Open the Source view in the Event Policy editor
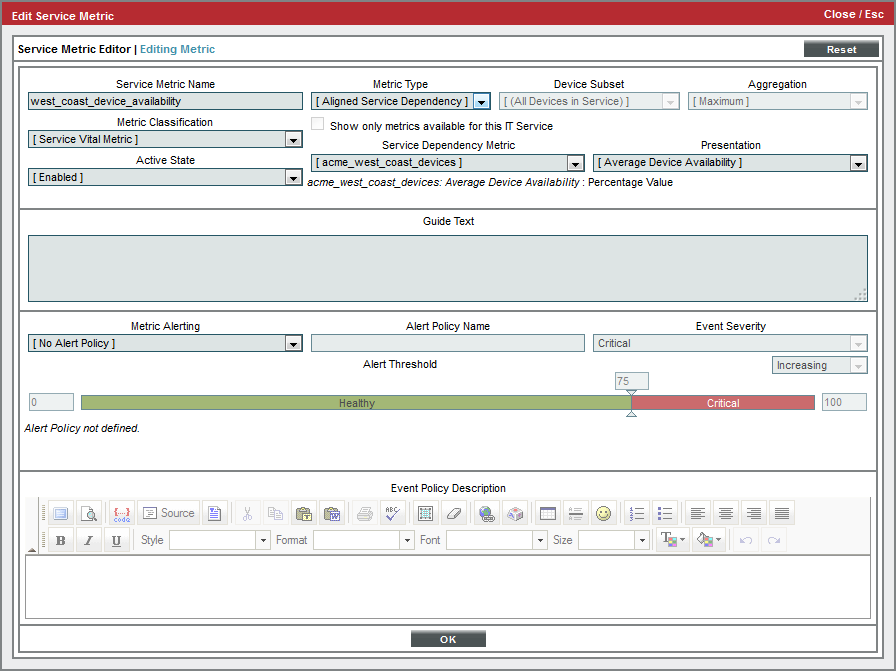The height and width of the screenshot is (671, 896). pos(168,512)
